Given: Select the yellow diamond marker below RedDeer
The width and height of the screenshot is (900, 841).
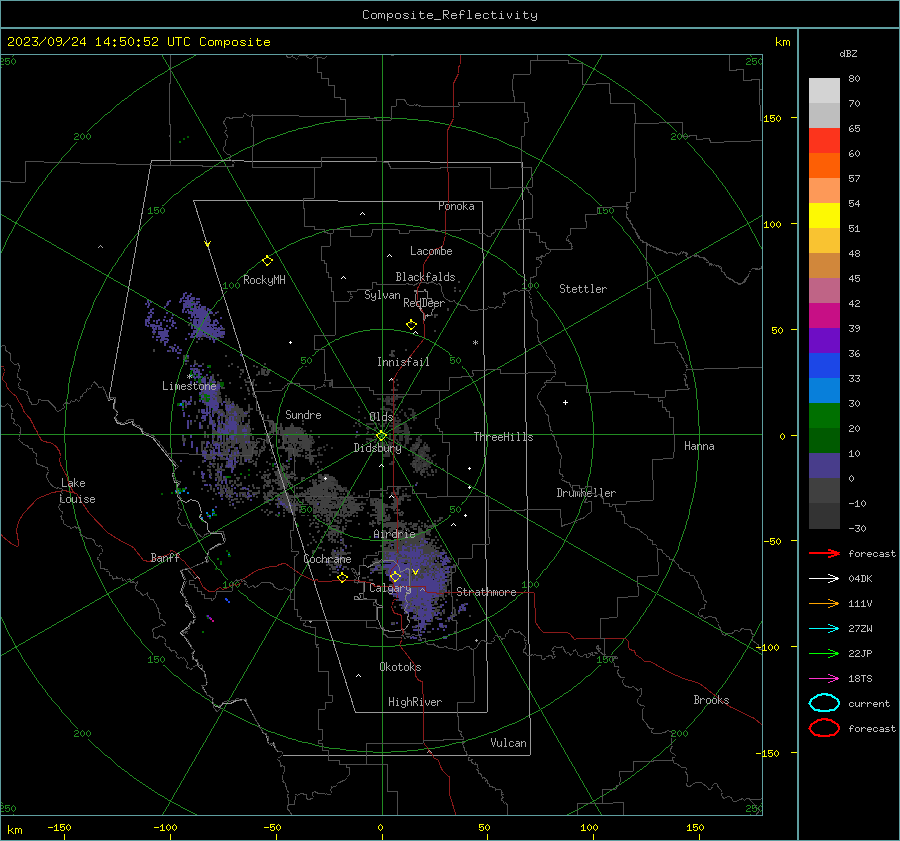Looking at the screenshot, I should coord(412,325).
